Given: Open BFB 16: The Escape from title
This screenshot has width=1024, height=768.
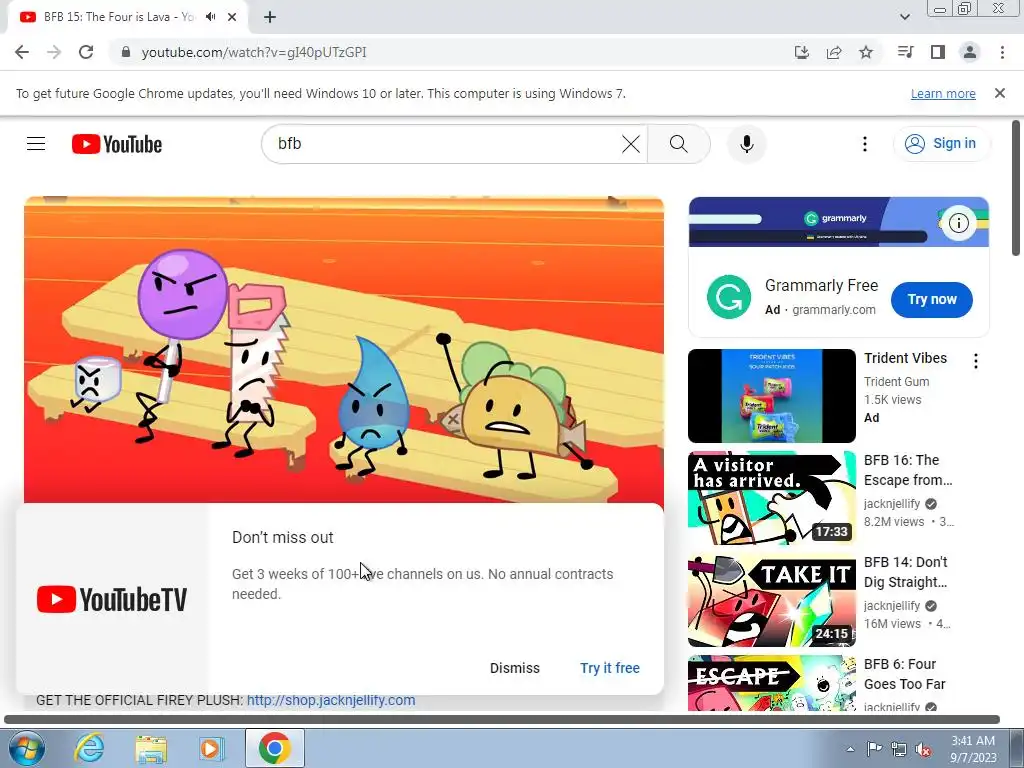Looking at the screenshot, I should click(x=908, y=470).
